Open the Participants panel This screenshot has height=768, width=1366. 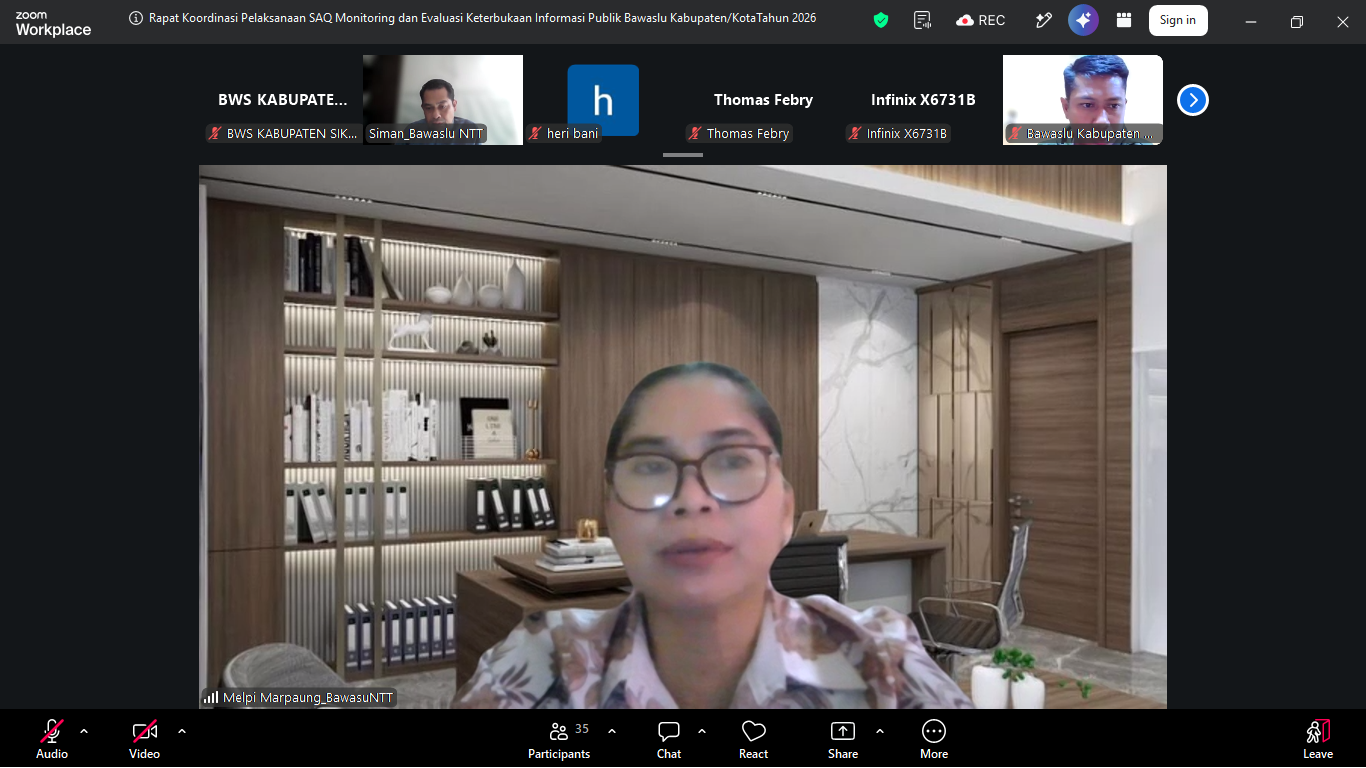point(560,739)
